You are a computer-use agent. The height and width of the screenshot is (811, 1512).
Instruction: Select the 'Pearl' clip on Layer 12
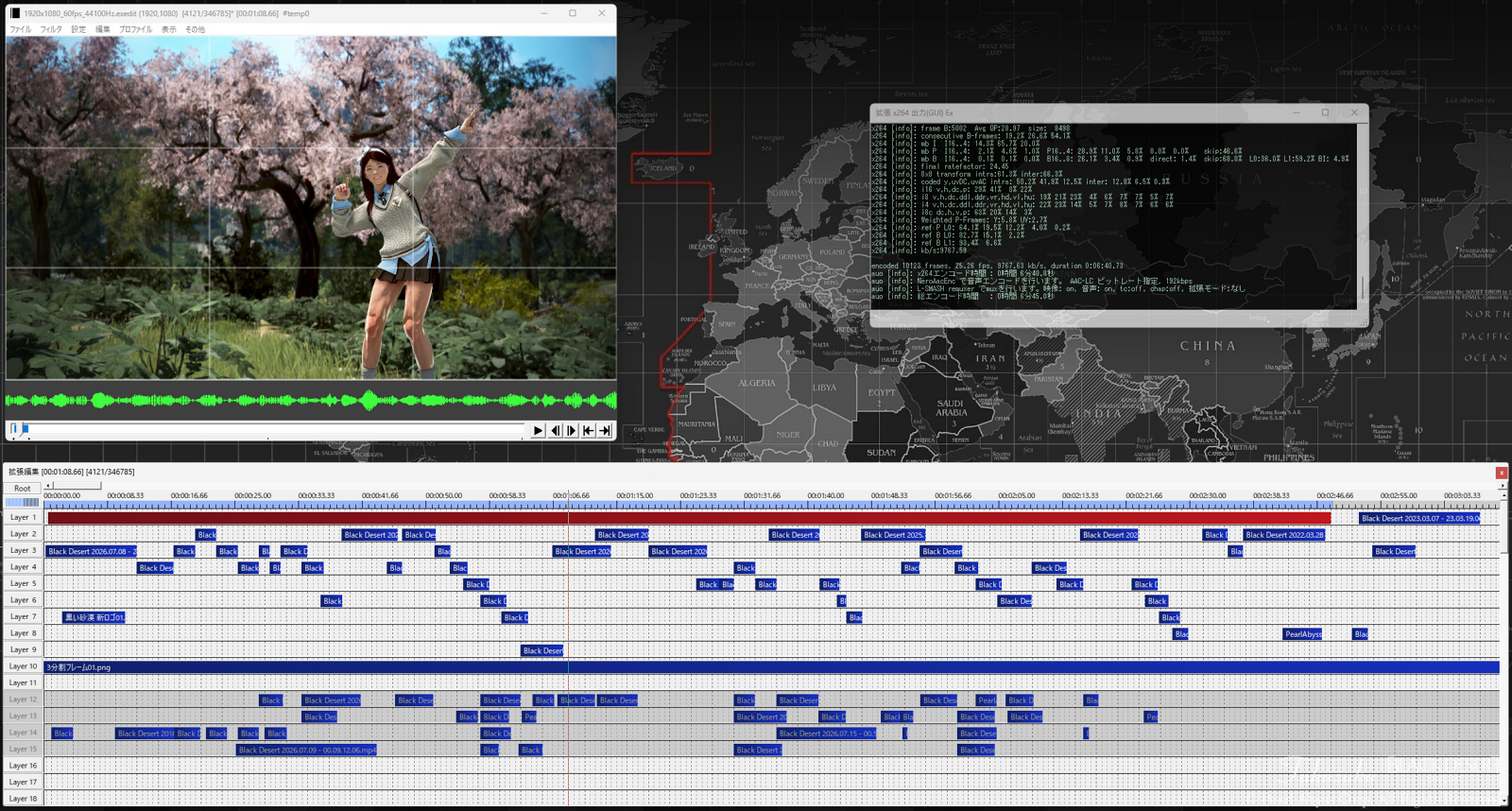987,700
